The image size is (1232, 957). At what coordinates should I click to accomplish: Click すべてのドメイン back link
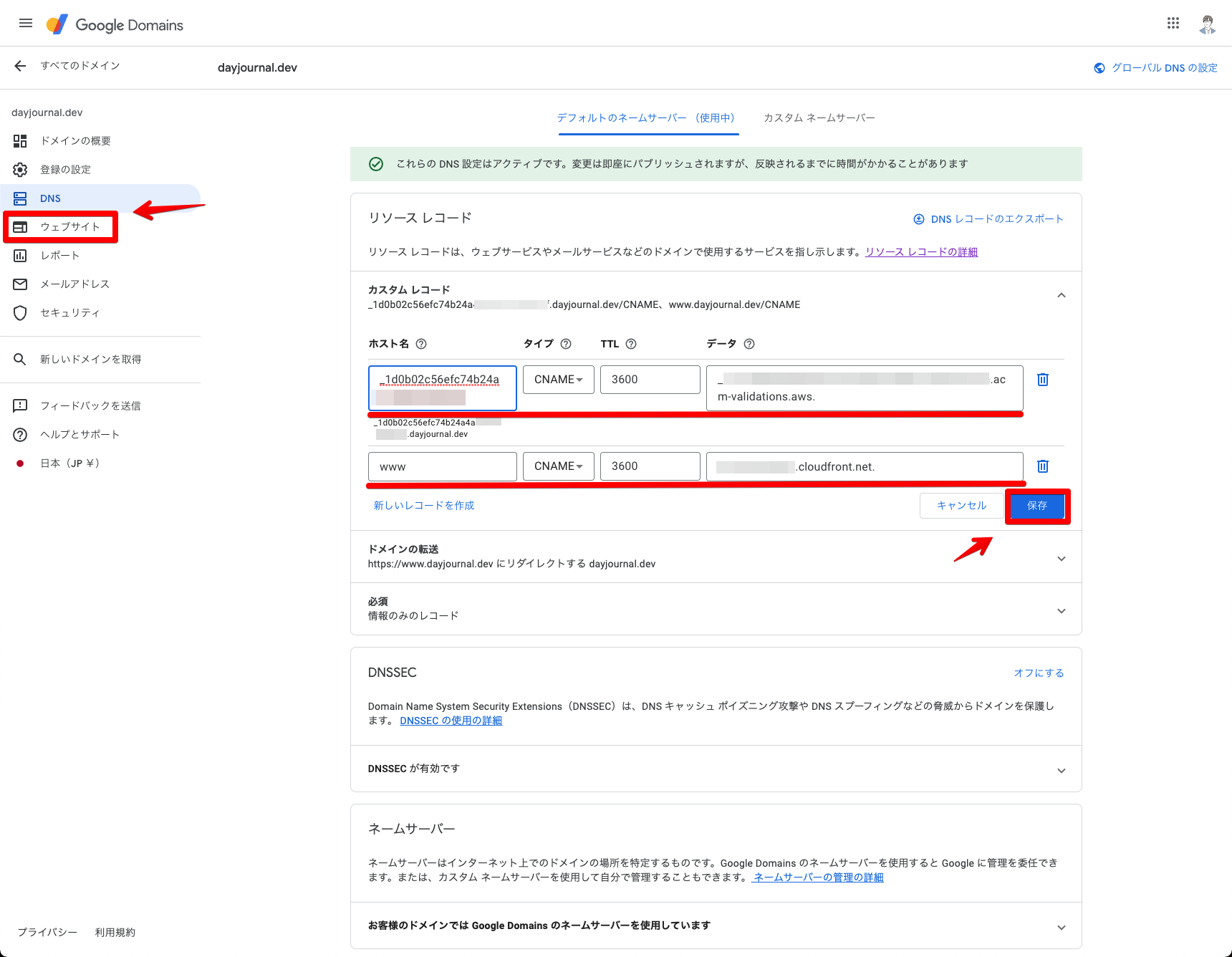click(80, 66)
